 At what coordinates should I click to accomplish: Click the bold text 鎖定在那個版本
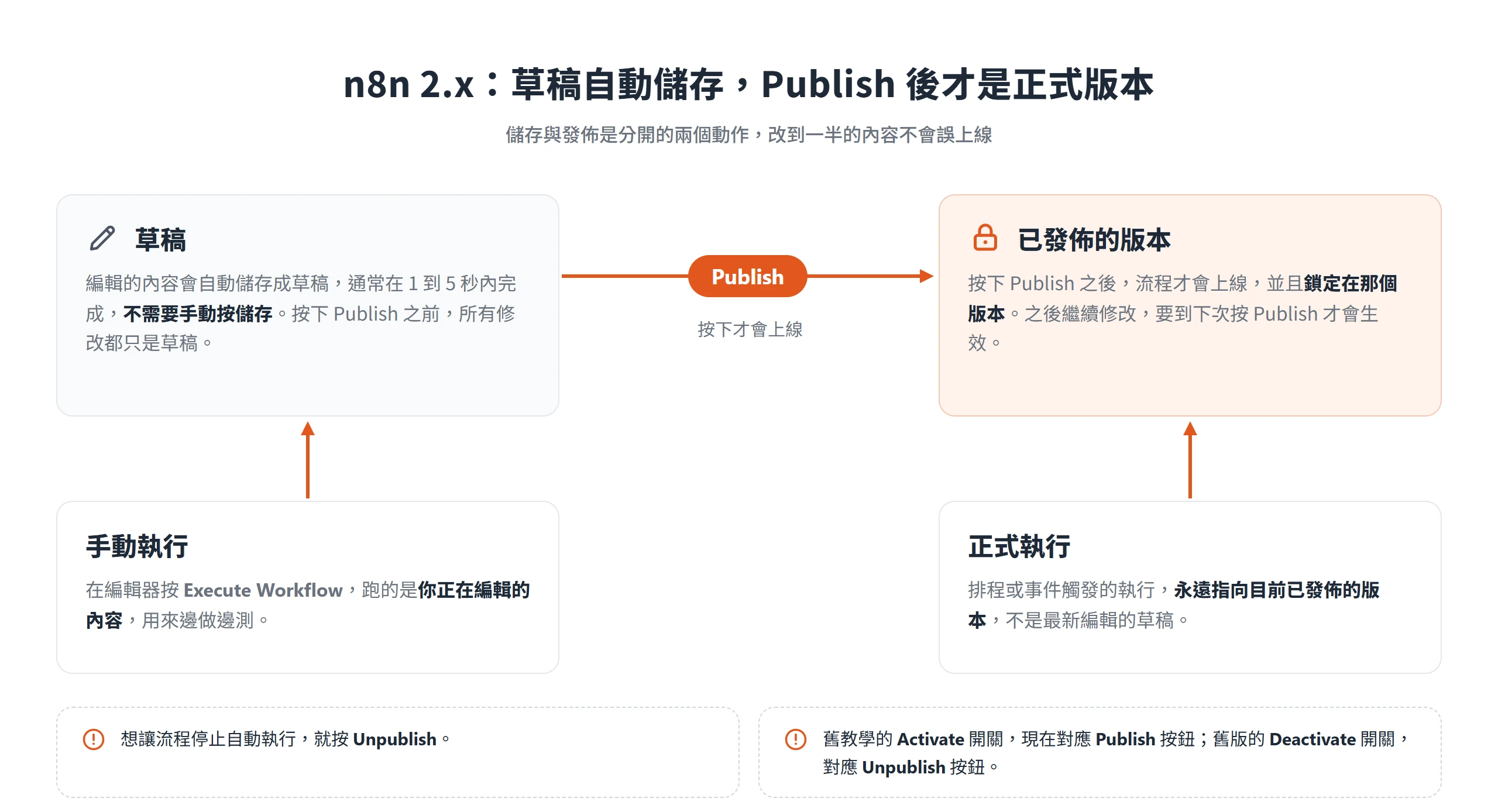tap(1183, 298)
